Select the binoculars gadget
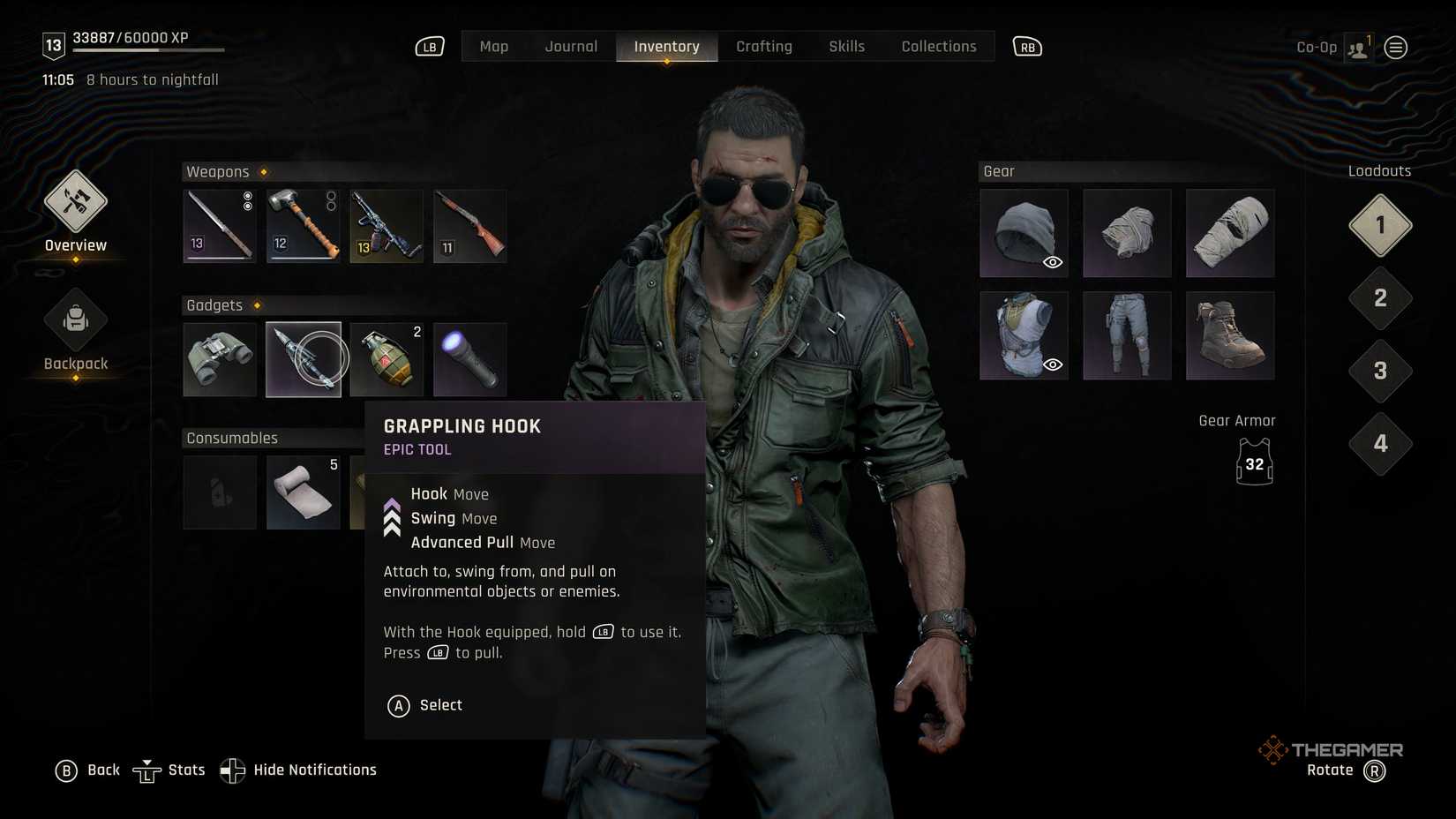This screenshot has height=819, width=1456. pyautogui.click(x=220, y=359)
